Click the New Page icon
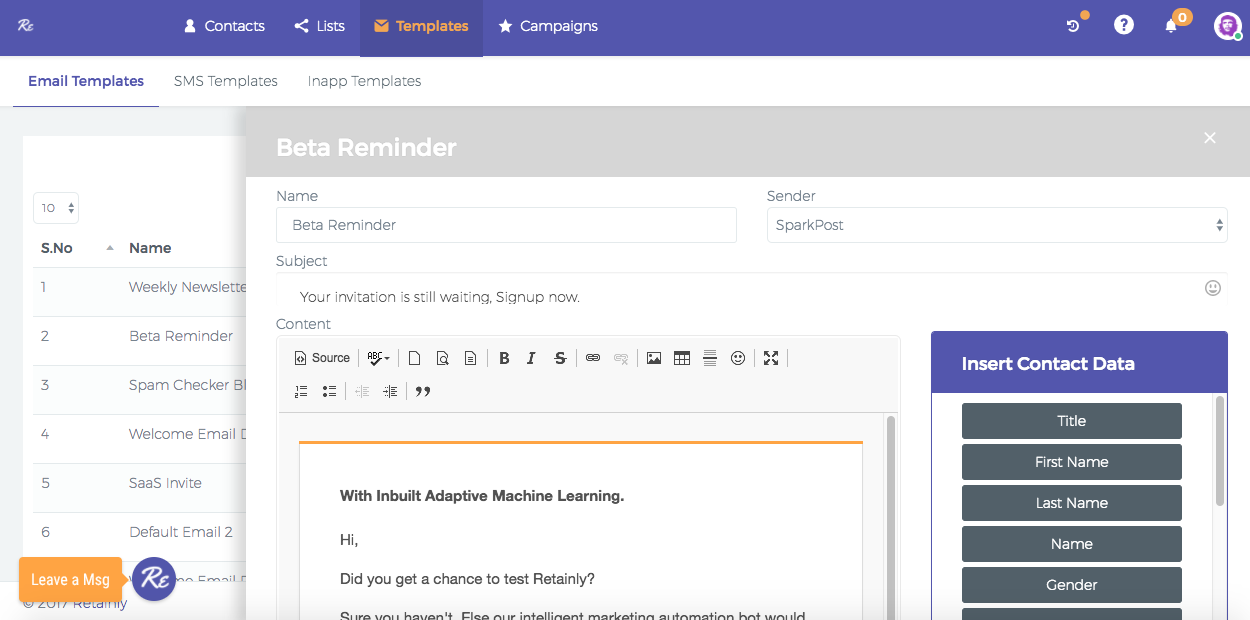 414,358
